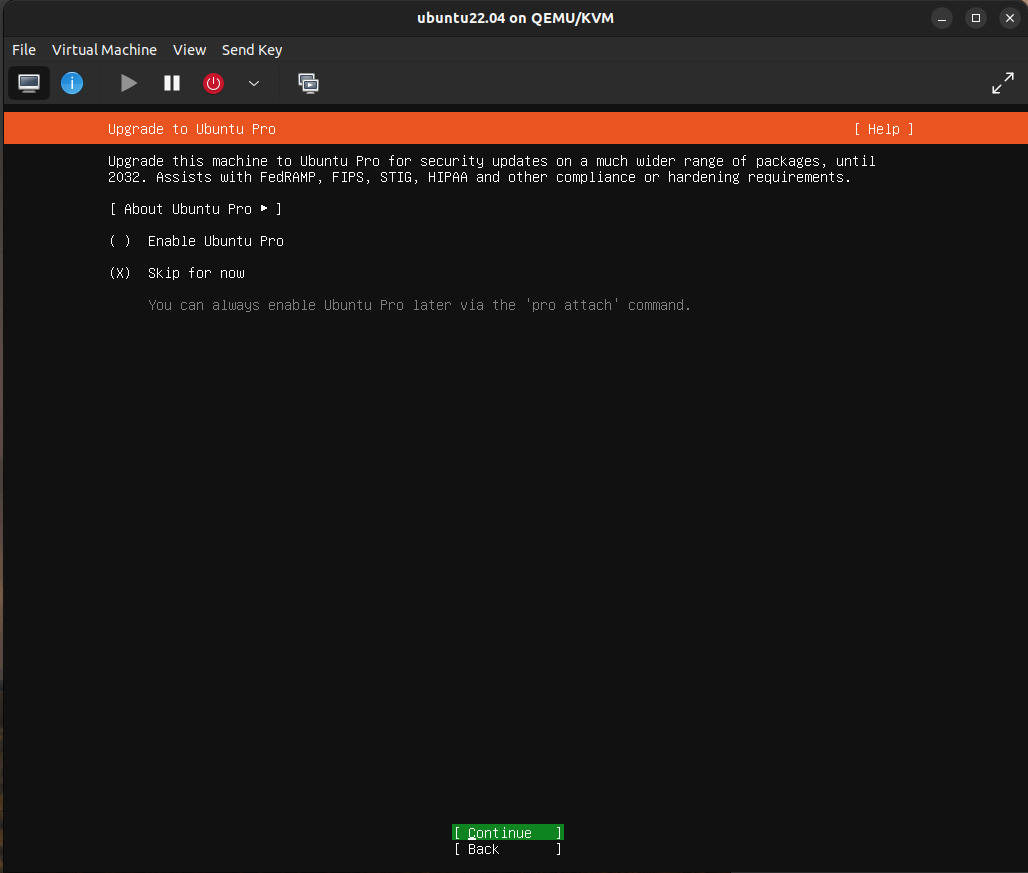
Task: Open the File menu
Action: pos(24,50)
